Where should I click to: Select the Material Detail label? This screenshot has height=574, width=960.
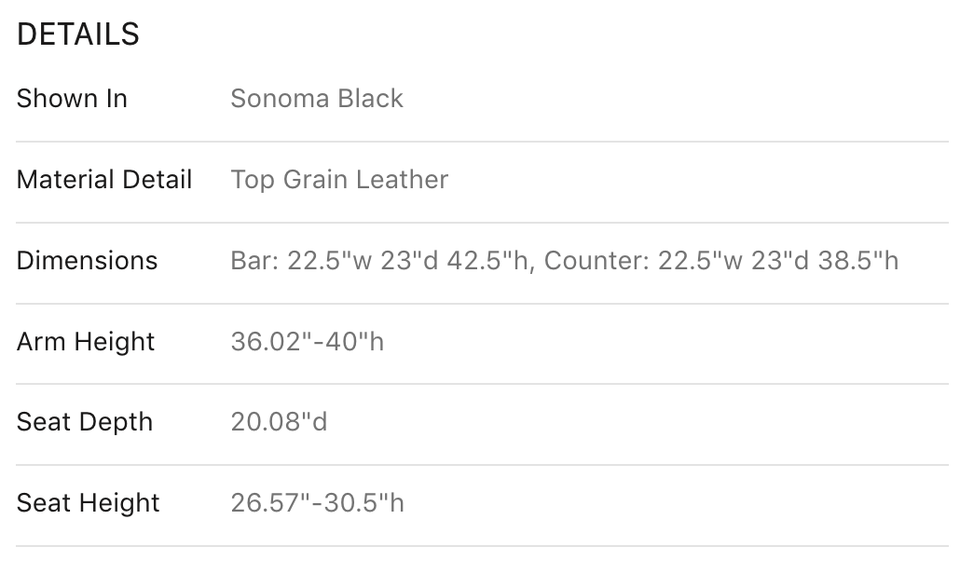tap(104, 180)
